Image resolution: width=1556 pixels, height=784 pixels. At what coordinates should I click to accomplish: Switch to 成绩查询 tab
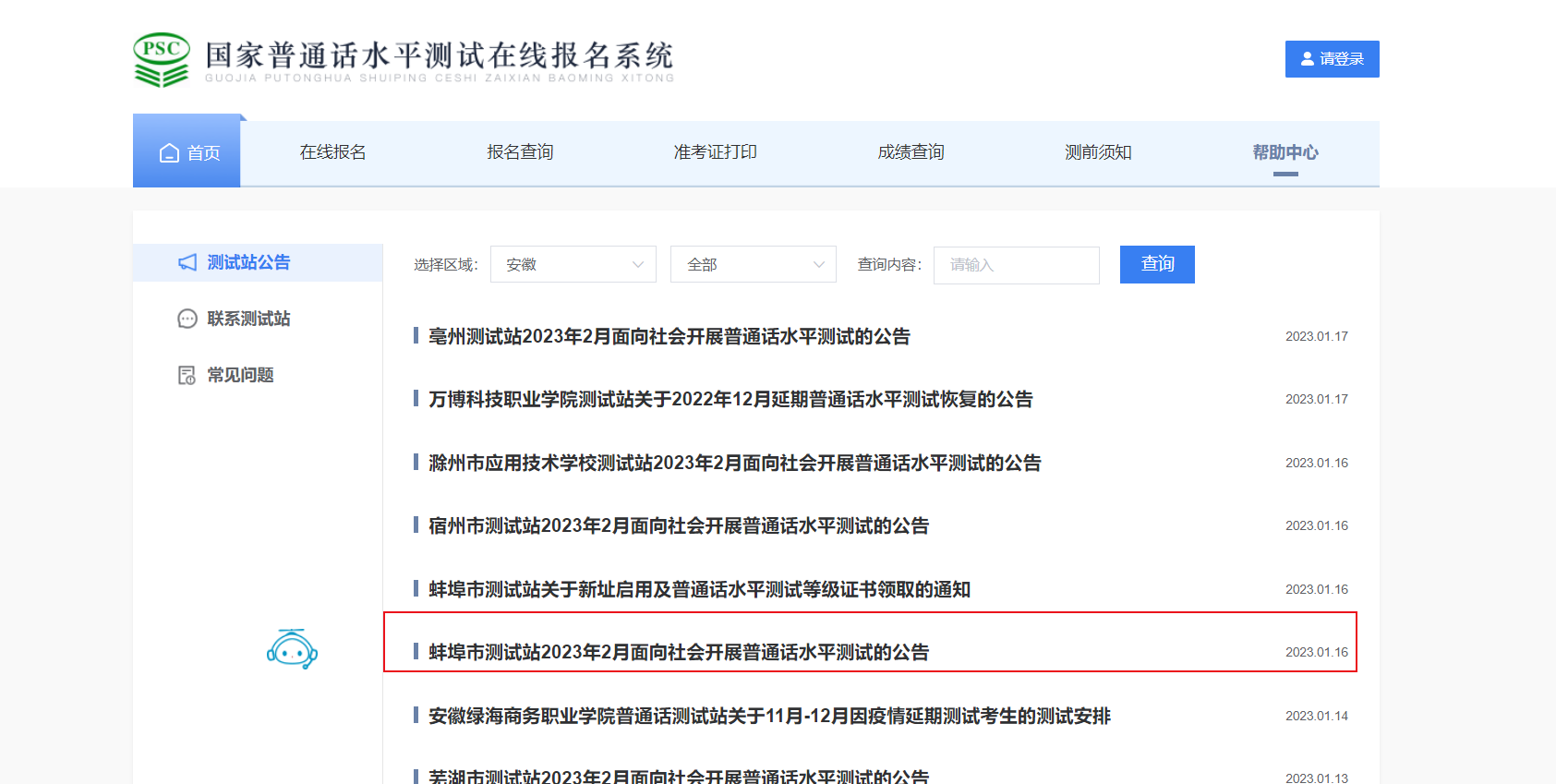click(x=911, y=152)
